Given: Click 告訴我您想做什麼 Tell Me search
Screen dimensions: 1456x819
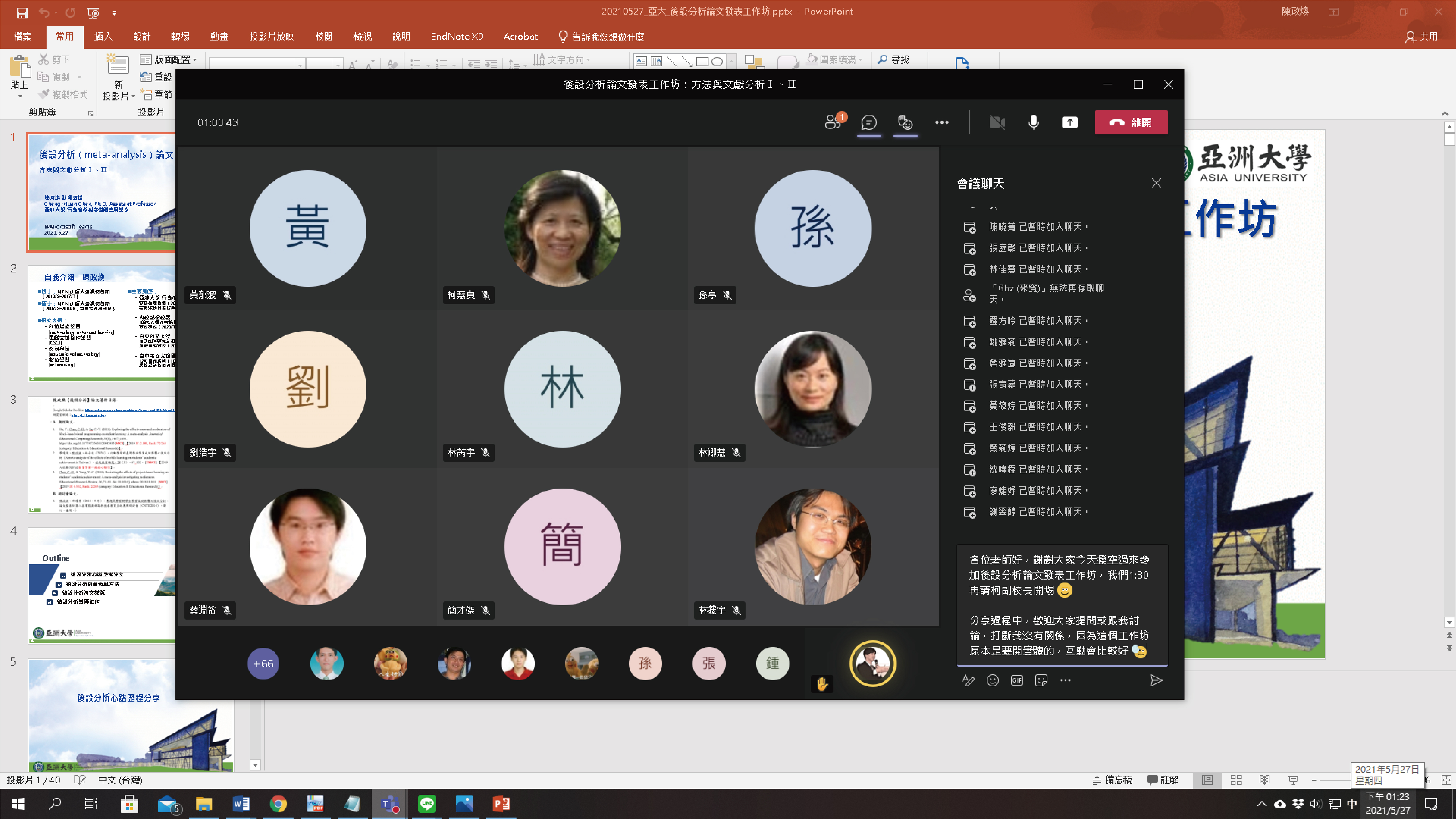Looking at the screenshot, I should coord(601,36).
